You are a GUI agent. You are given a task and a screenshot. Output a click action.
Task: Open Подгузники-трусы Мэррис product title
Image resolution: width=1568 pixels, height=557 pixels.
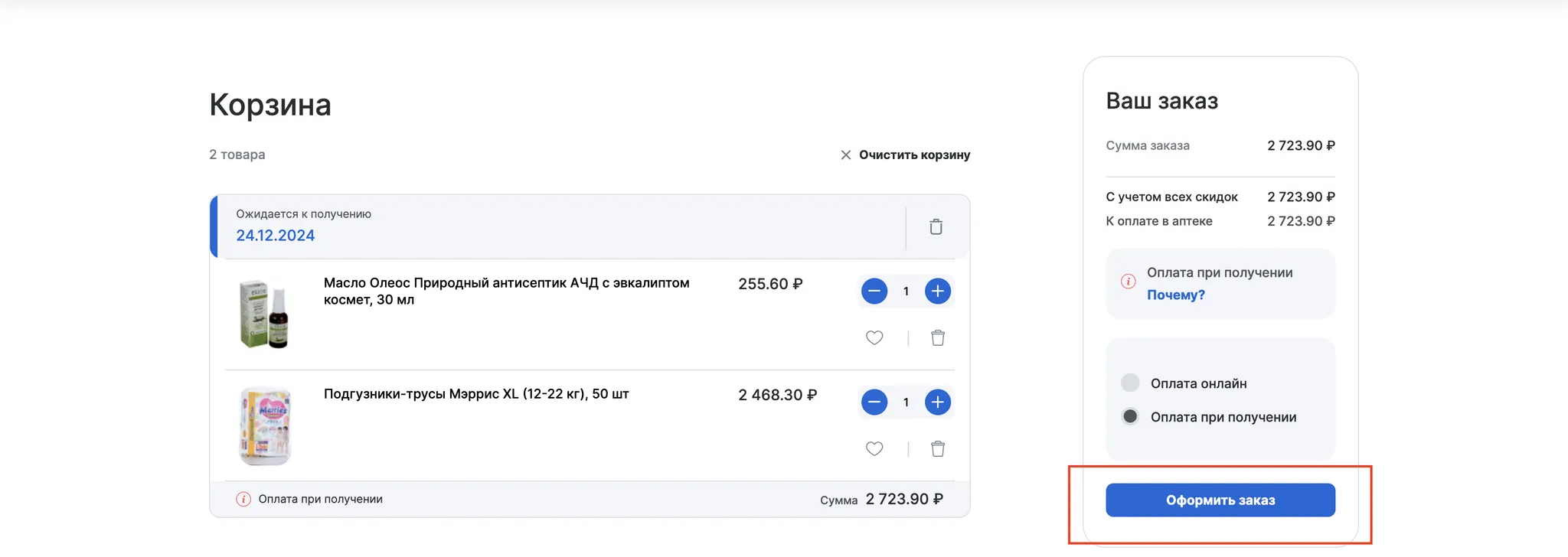tap(476, 394)
